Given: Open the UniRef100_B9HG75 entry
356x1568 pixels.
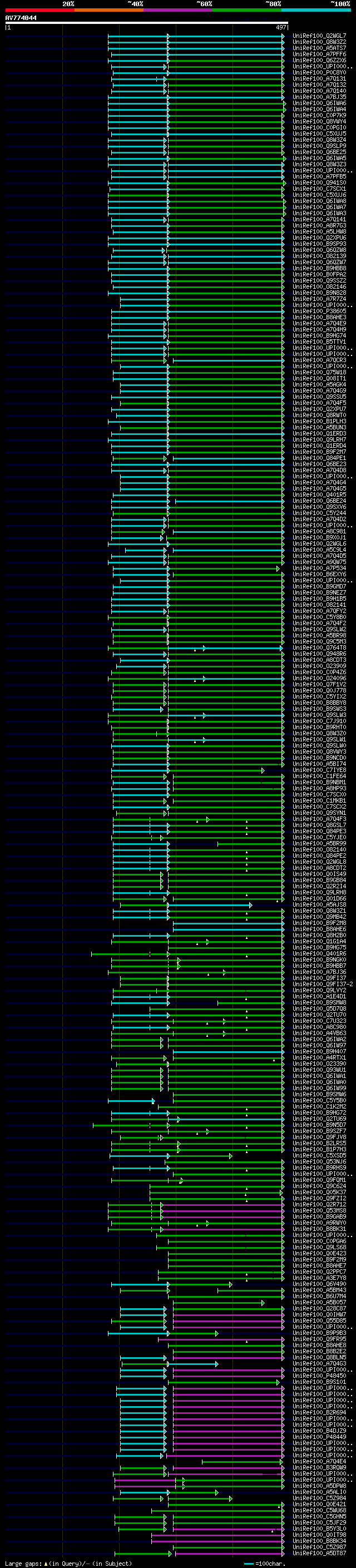Looking at the screenshot, I should pyautogui.click(x=319, y=947).
